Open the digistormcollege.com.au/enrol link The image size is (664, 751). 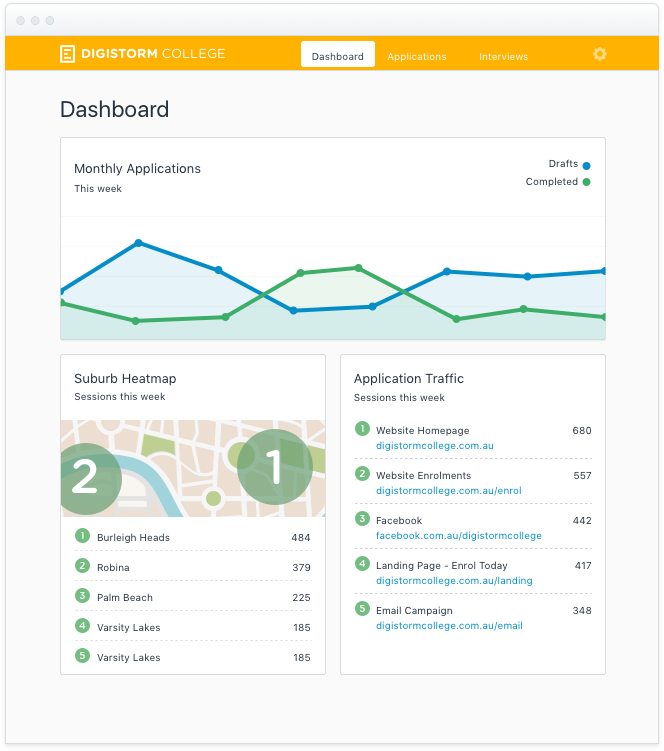tap(448, 490)
